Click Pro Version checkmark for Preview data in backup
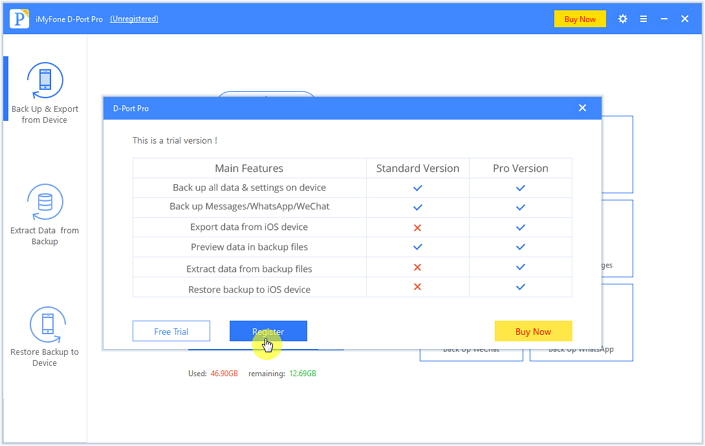Viewport: 705px width, 446px height. tap(521, 247)
